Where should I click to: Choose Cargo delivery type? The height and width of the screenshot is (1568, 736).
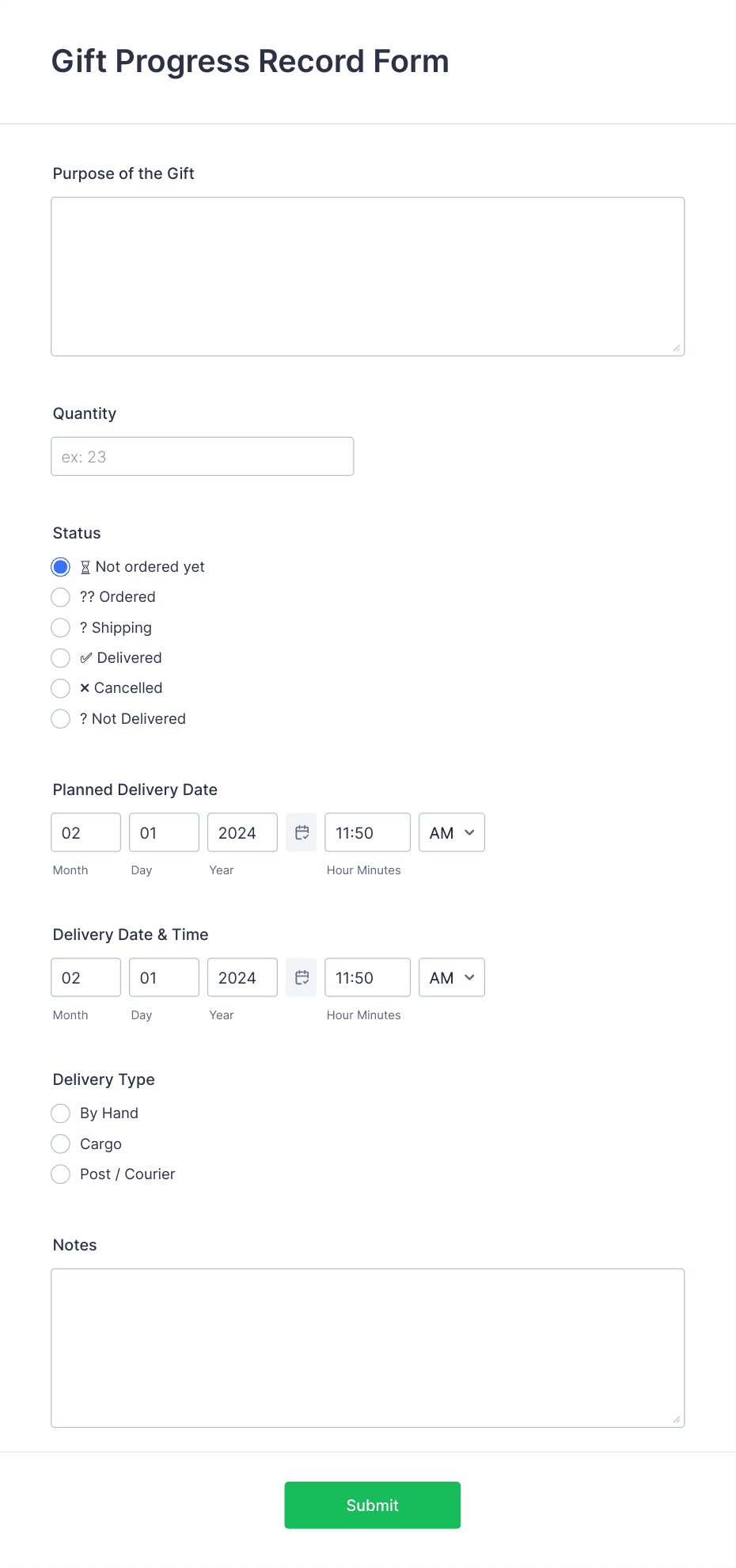click(x=60, y=1144)
